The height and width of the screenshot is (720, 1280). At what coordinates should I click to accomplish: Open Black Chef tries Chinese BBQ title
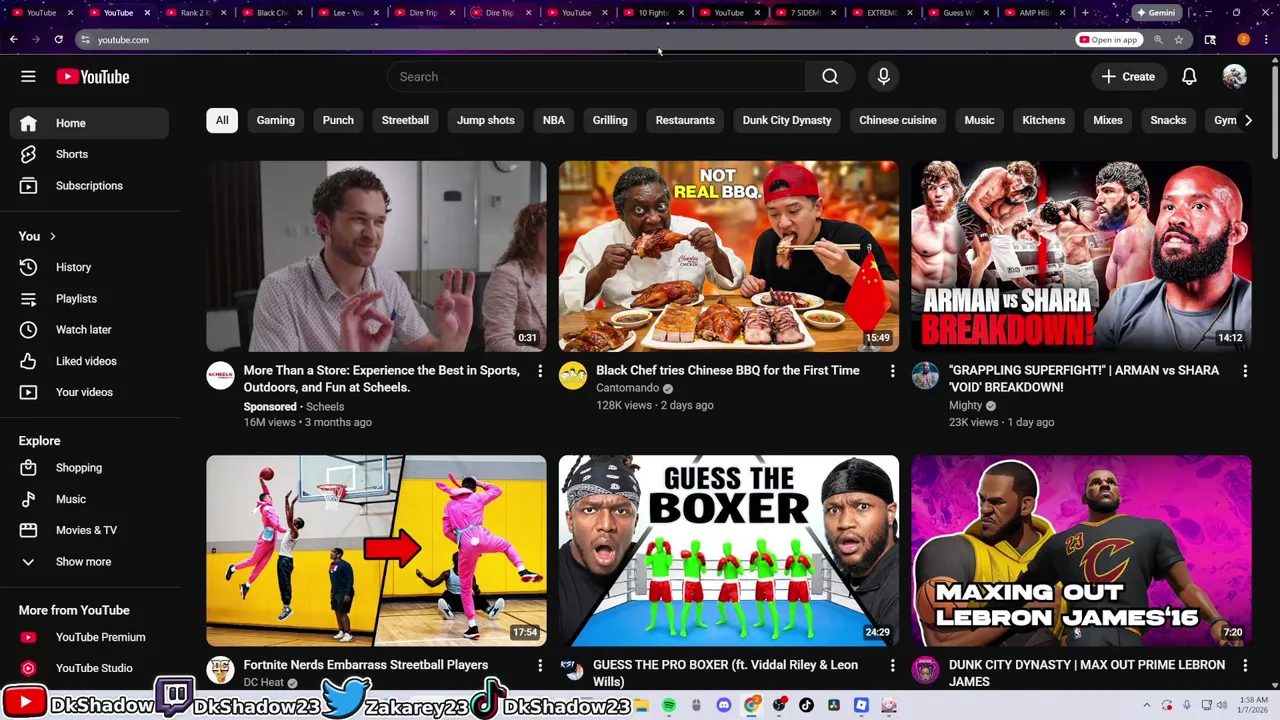point(728,371)
